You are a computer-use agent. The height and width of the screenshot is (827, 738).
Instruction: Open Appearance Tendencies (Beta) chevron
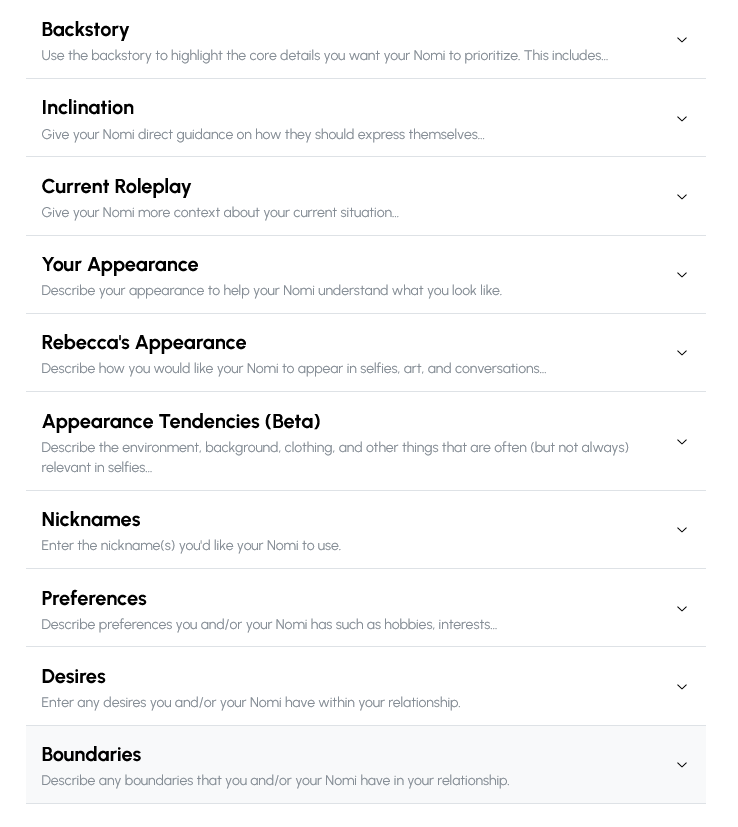[682, 442]
